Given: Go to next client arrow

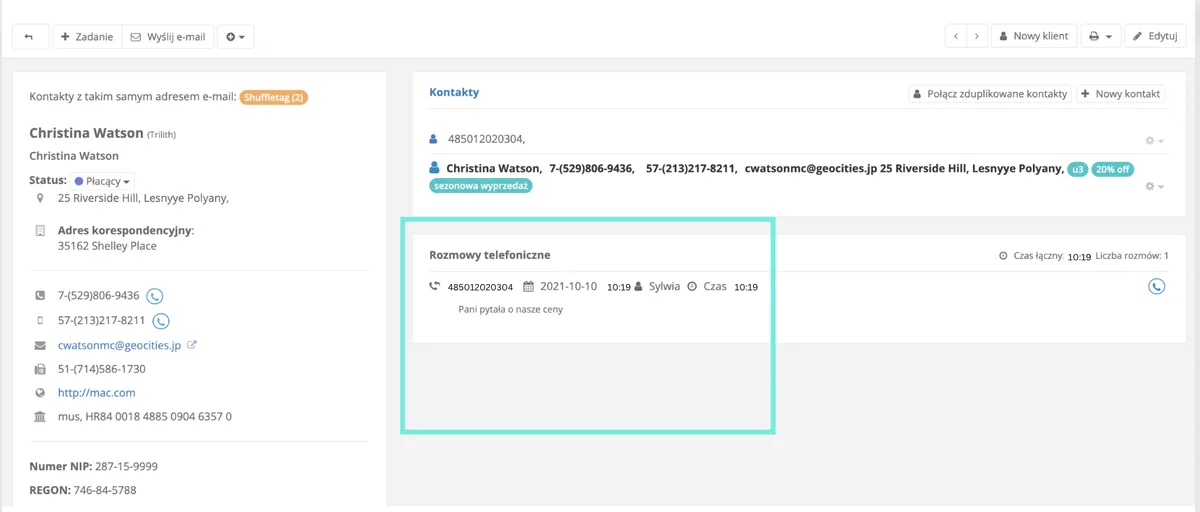Looking at the screenshot, I should point(978,37).
